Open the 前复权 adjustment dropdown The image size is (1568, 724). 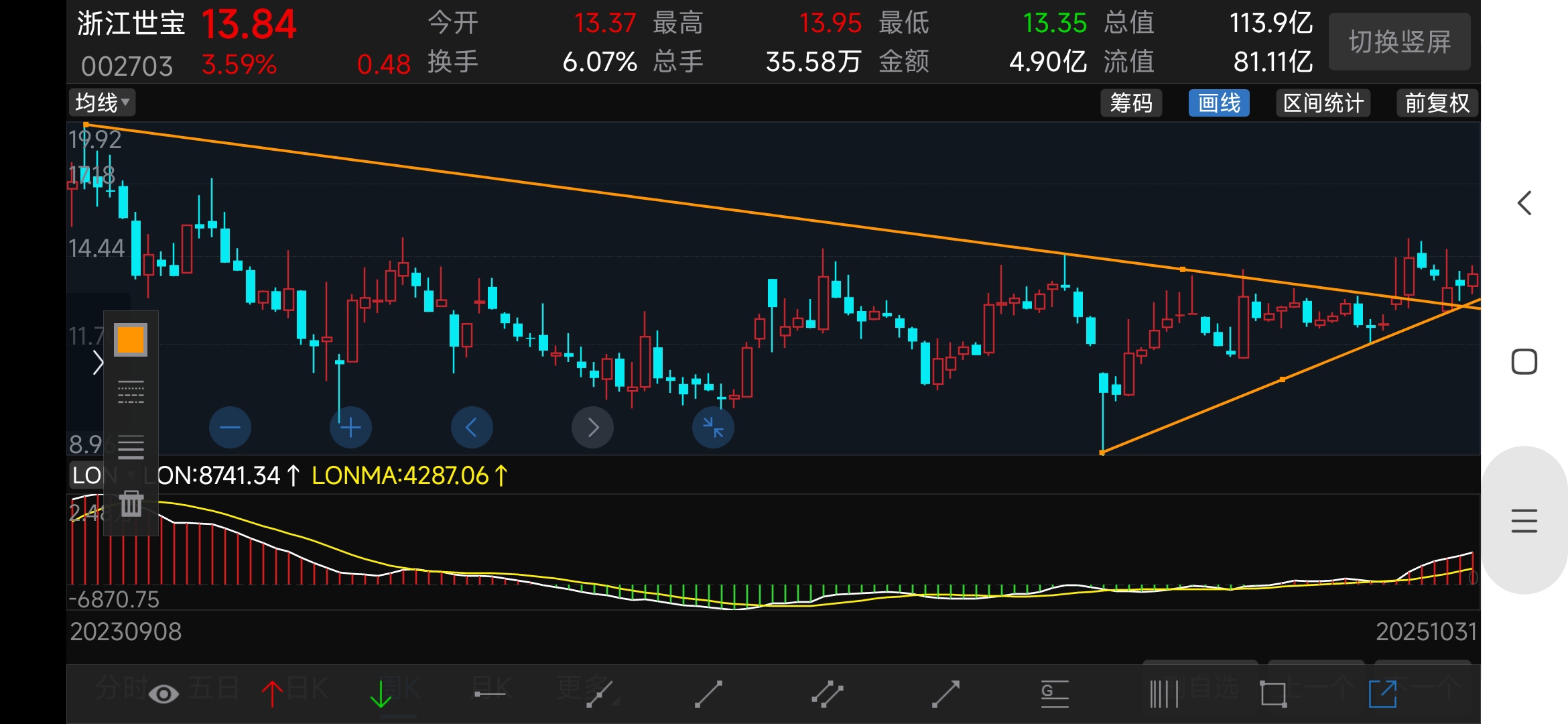(1437, 103)
